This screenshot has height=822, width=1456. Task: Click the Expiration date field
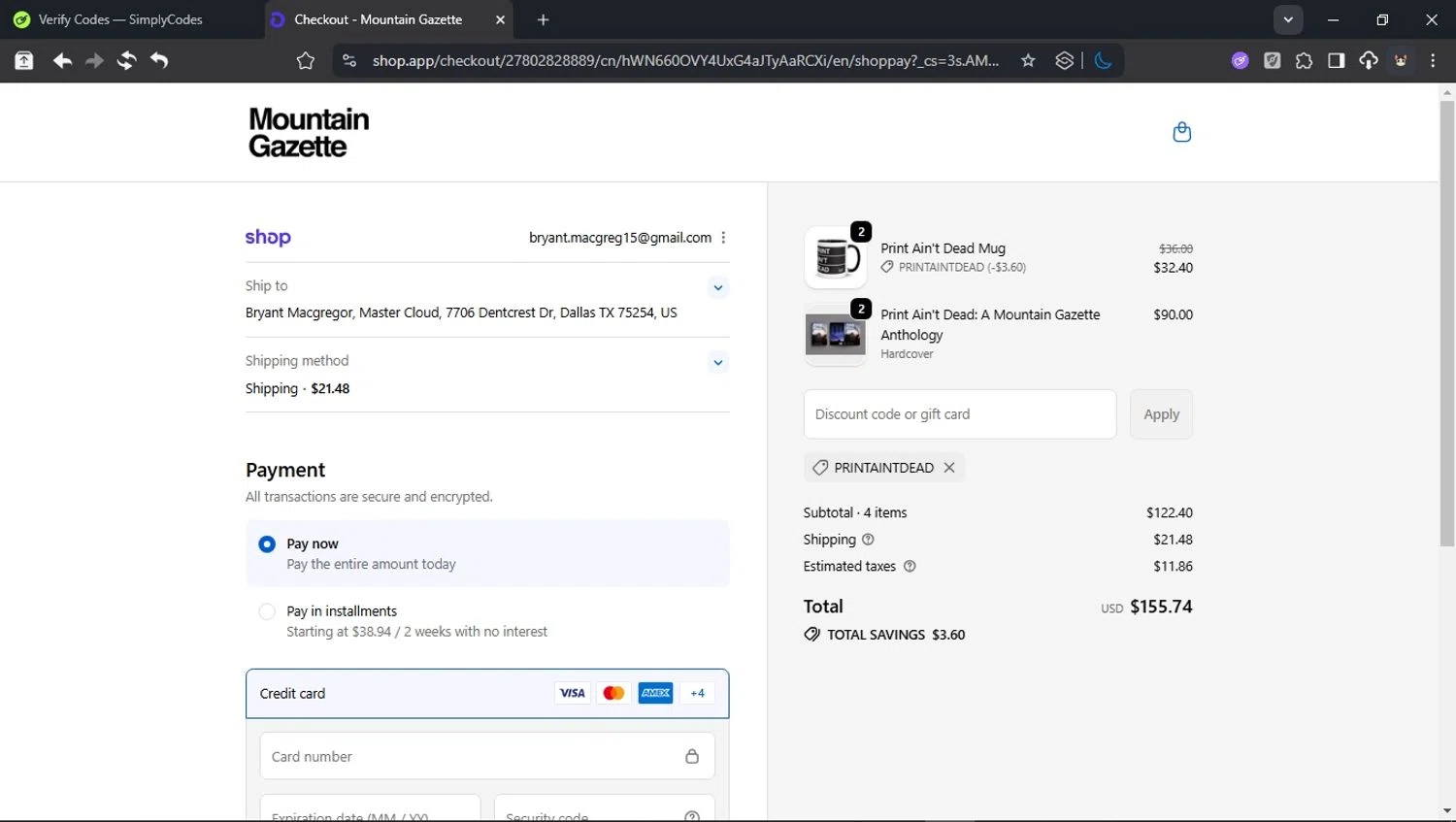(370, 808)
